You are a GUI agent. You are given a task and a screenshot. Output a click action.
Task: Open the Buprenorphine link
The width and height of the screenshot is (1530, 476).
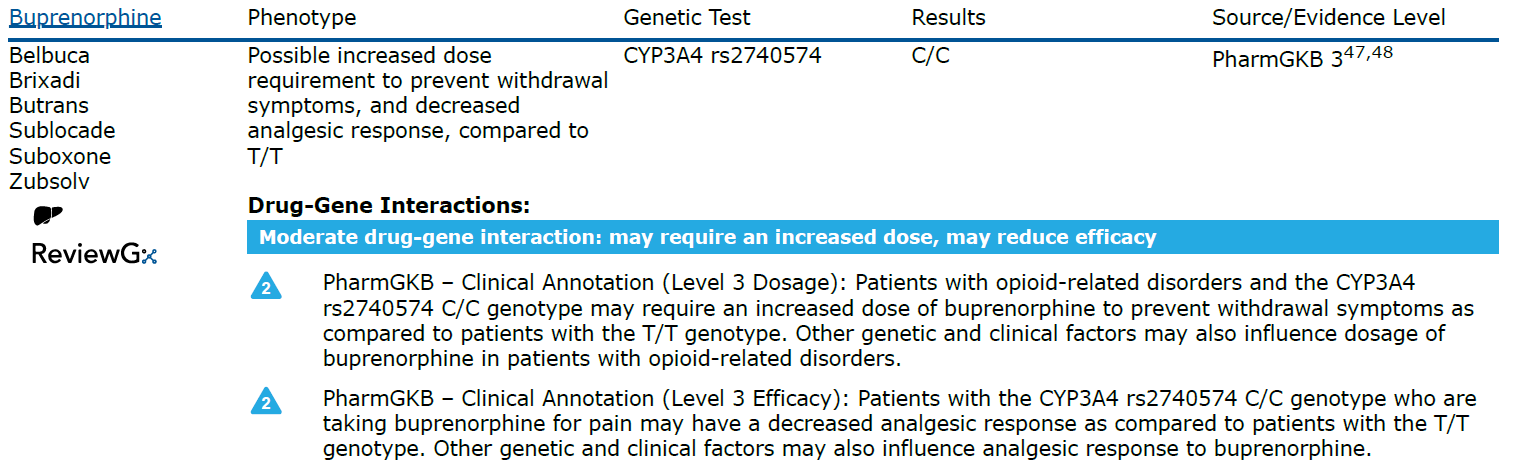tap(85, 18)
